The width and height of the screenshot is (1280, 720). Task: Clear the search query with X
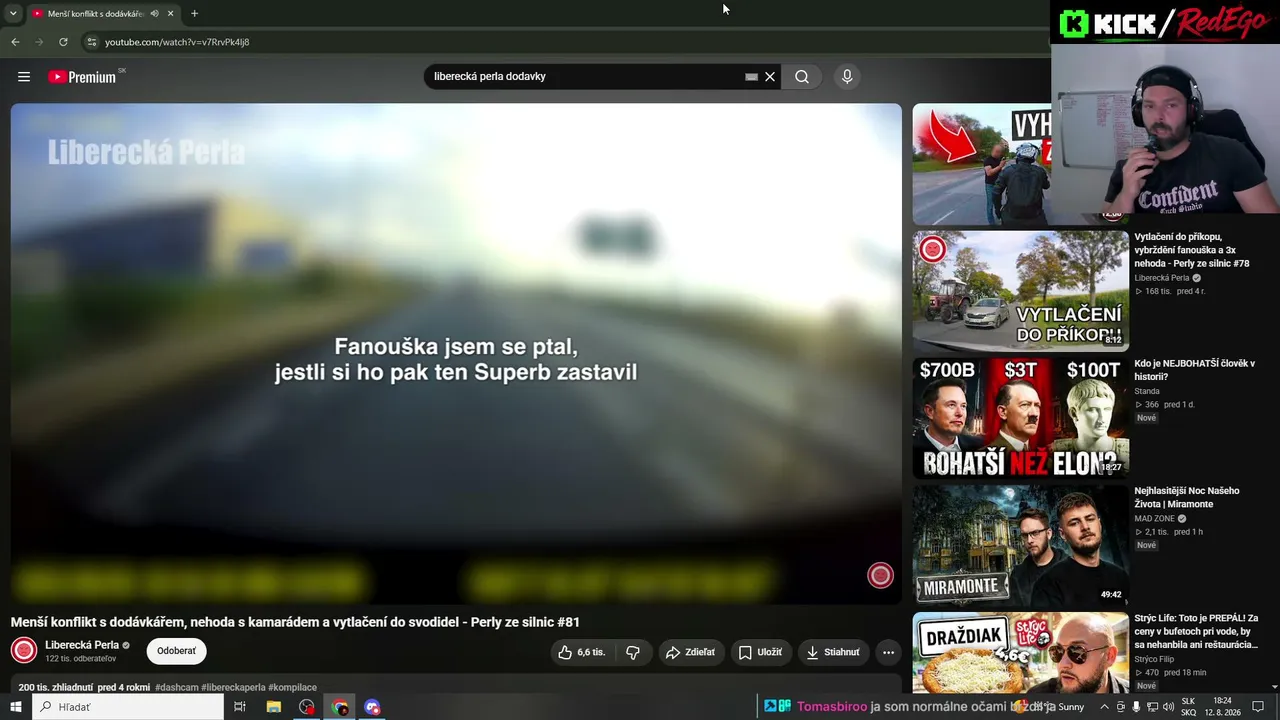point(770,77)
